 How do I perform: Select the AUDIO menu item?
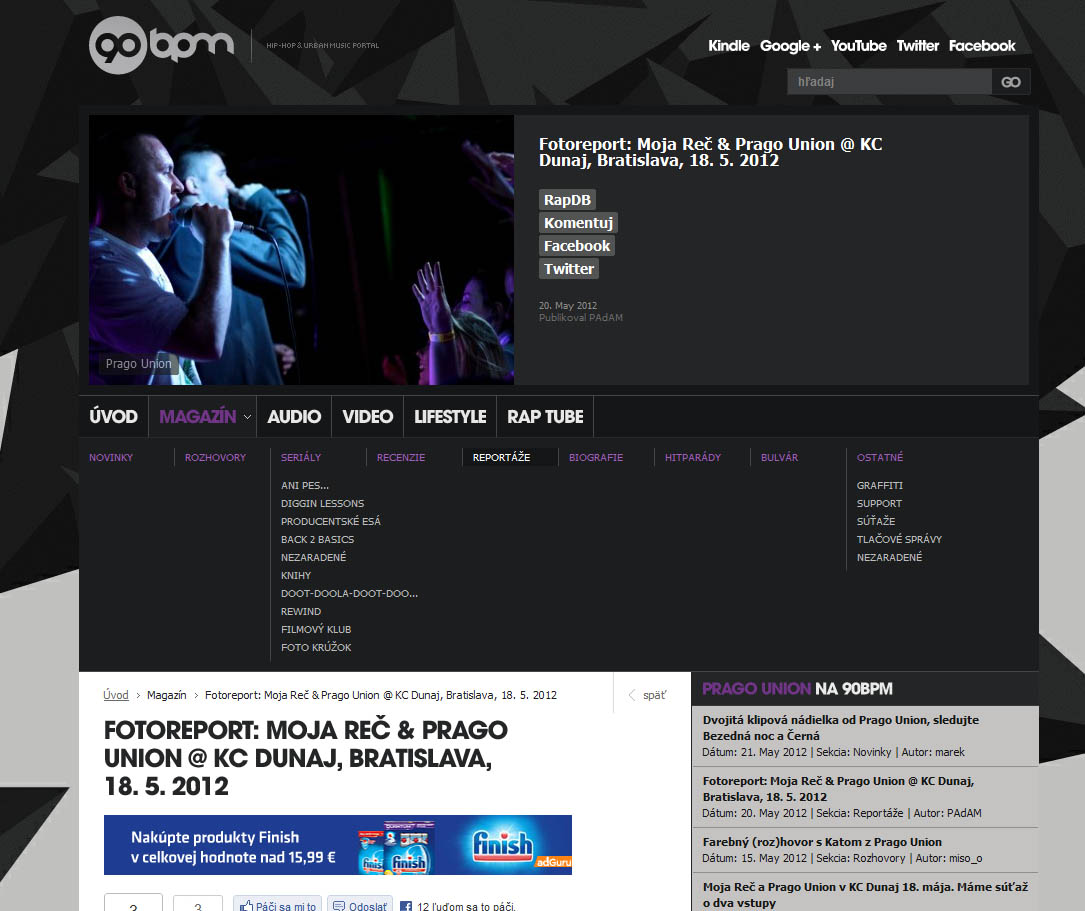[294, 416]
